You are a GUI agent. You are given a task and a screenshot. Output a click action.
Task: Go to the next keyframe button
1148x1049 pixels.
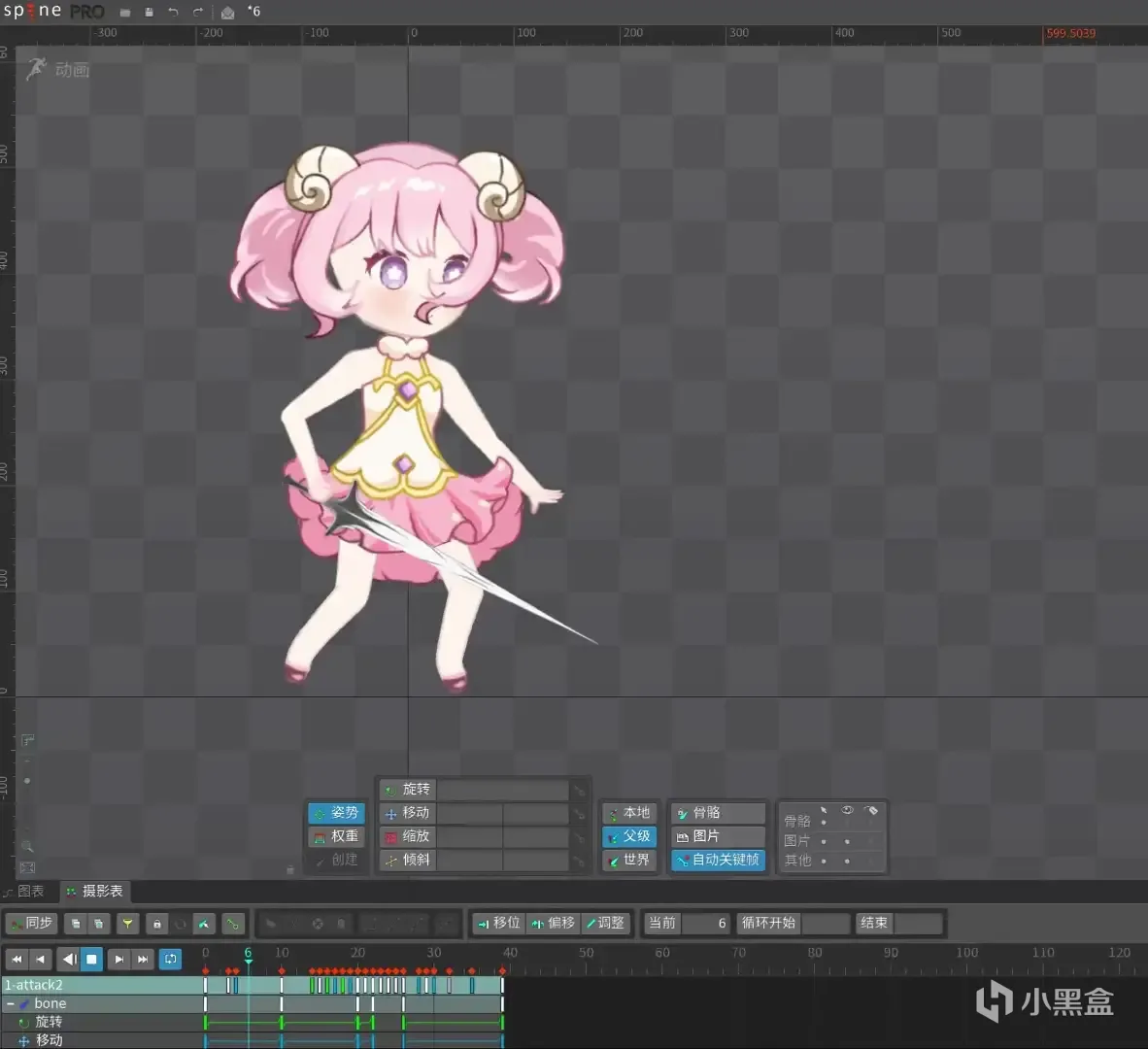[118, 959]
